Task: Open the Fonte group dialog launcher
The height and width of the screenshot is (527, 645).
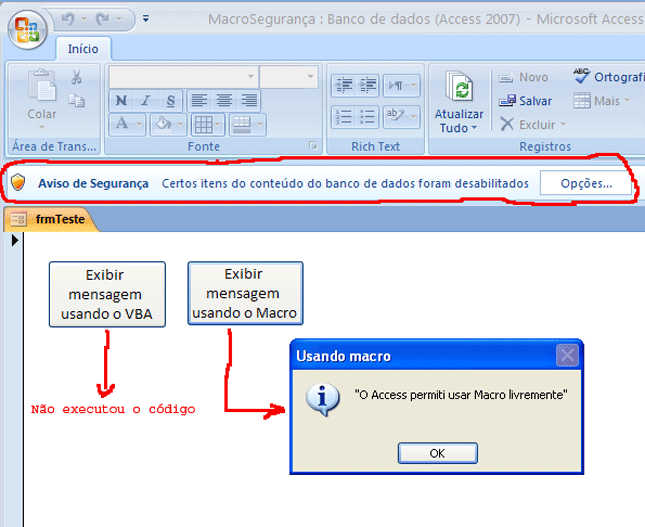Action: tap(313, 145)
